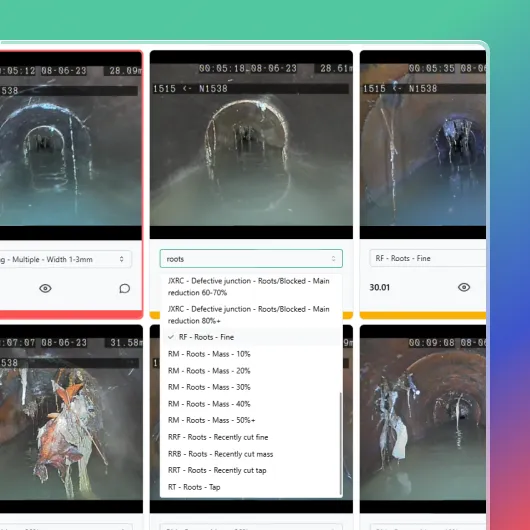Toggle eye icon next to 30.01 value
The image size is (530, 530).
coord(464,287)
